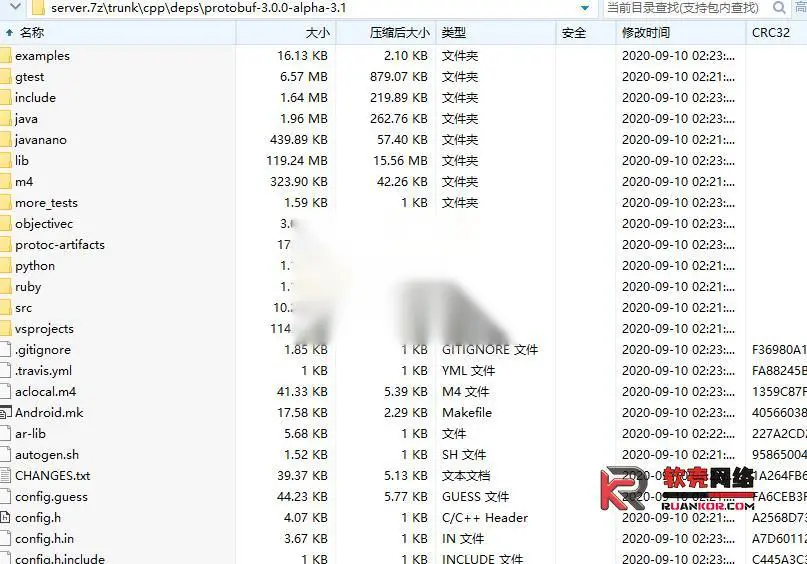This screenshot has width=807, height=564.
Task: Select the config.guess file name
Action: click(x=51, y=497)
